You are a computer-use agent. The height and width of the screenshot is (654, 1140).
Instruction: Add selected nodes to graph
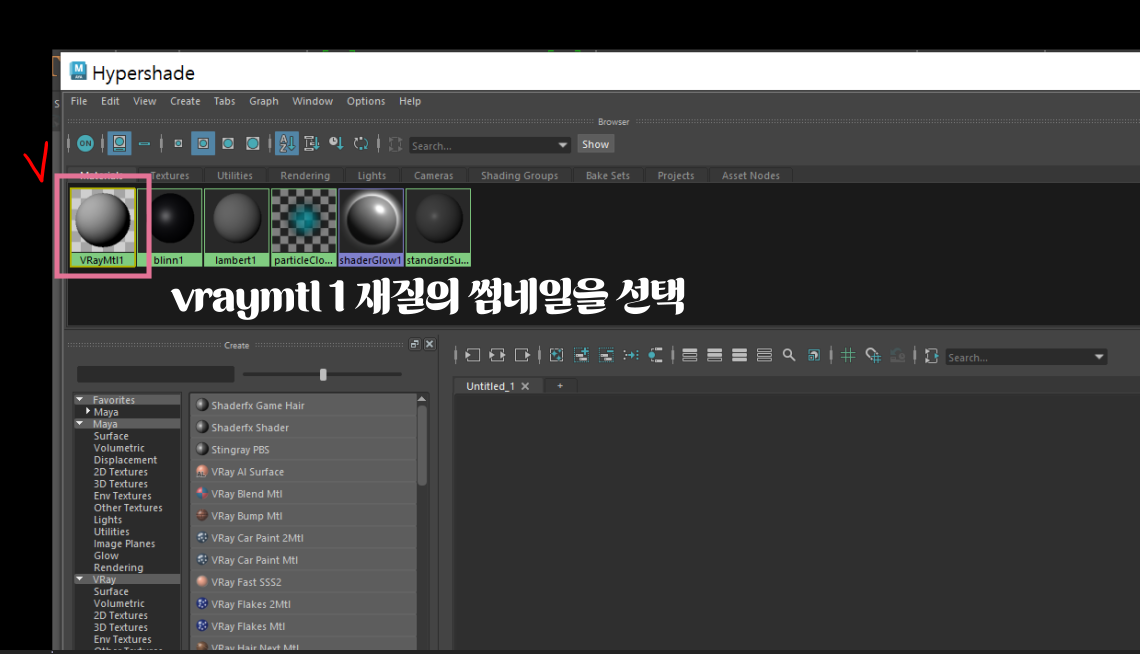pos(581,355)
